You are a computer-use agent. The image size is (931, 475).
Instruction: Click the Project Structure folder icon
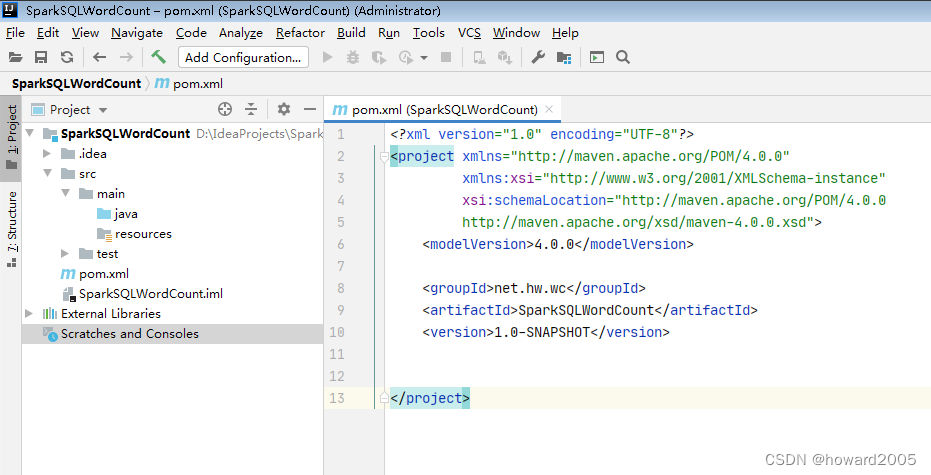coord(563,58)
